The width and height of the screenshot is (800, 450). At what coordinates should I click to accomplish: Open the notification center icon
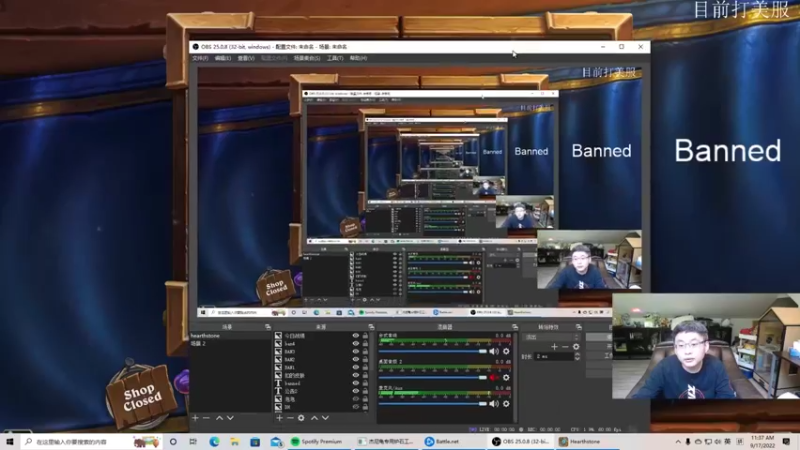[x=786, y=441]
